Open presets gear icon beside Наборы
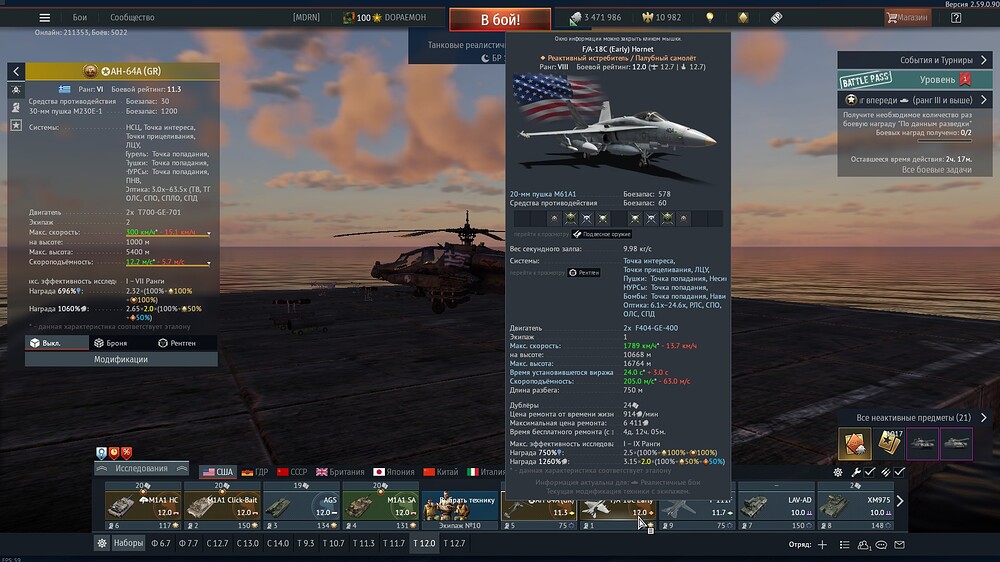Viewport: 1000px width, 562px height. point(102,544)
